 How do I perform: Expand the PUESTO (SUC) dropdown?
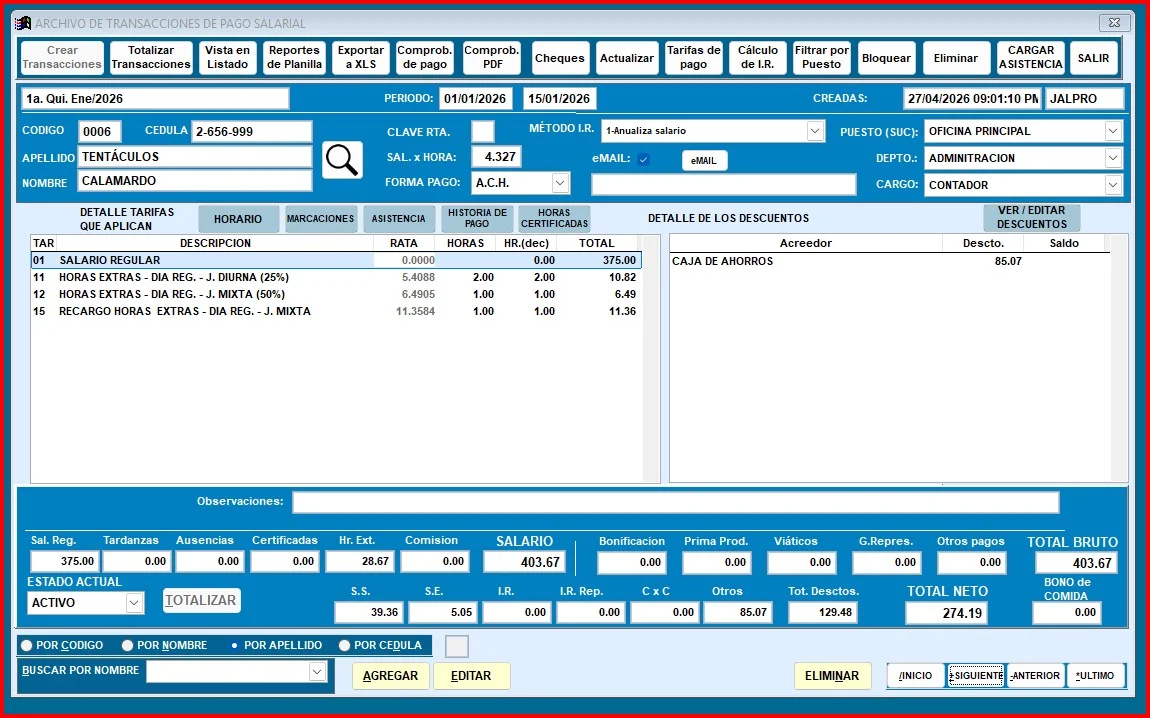[x=1113, y=131]
